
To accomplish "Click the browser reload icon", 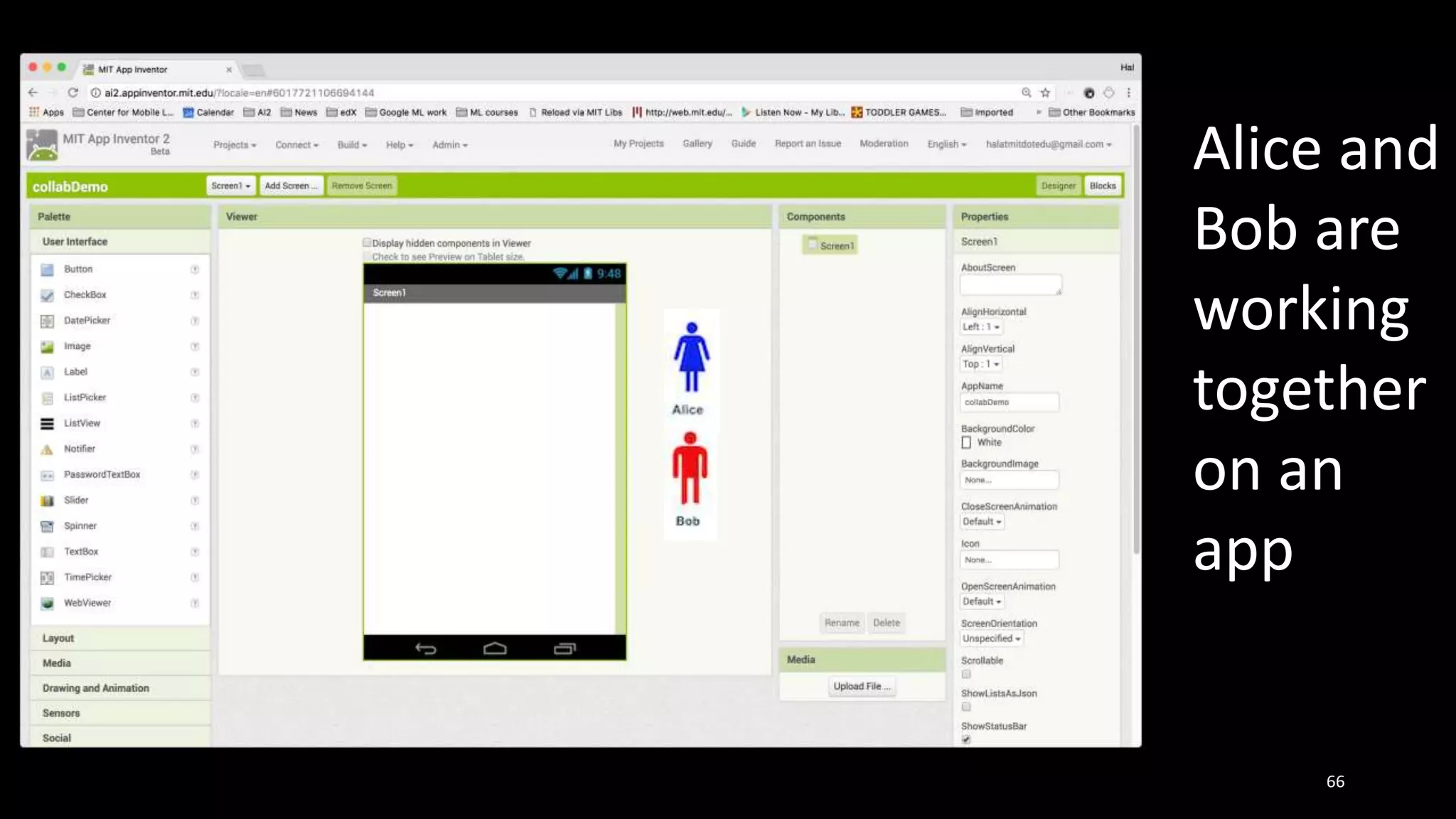I will click(x=73, y=92).
